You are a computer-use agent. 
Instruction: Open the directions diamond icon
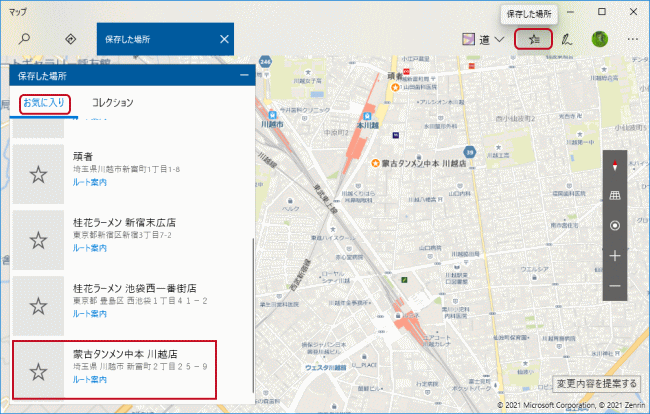tap(71, 39)
